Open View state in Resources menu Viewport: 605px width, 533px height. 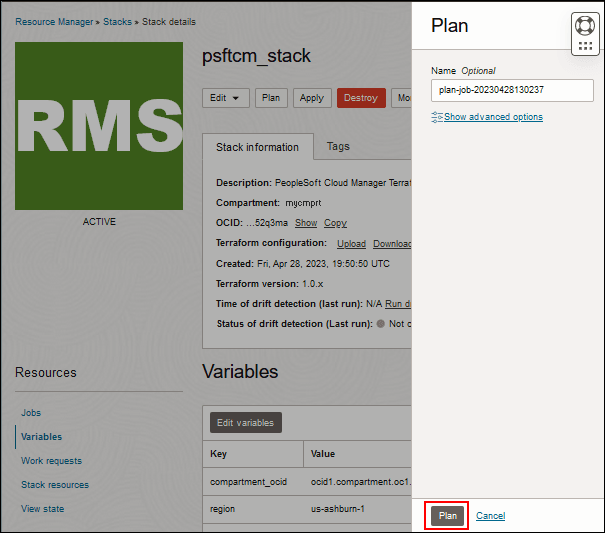pyautogui.click(x=42, y=509)
